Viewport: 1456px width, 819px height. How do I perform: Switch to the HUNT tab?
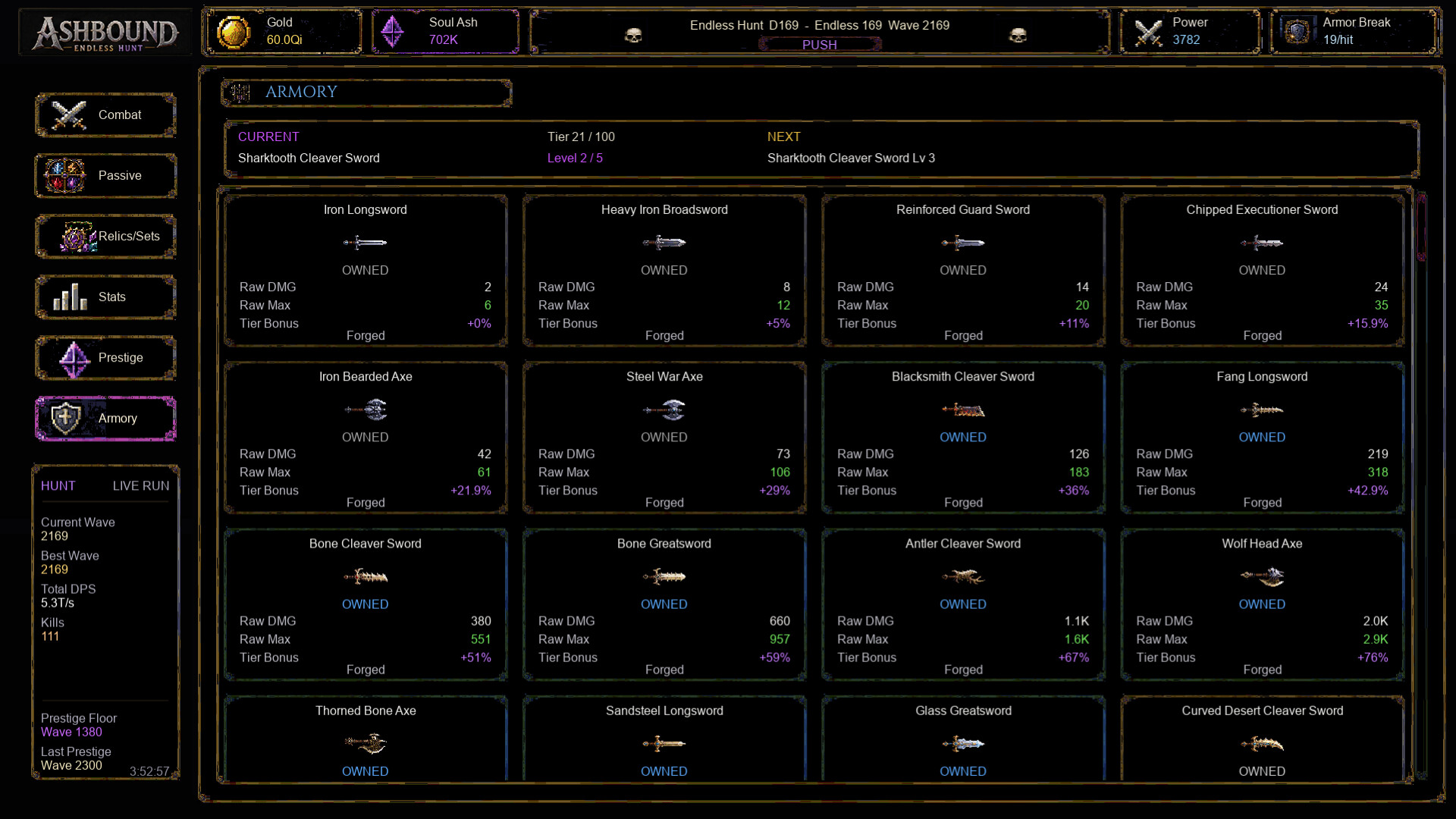coord(58,486)
